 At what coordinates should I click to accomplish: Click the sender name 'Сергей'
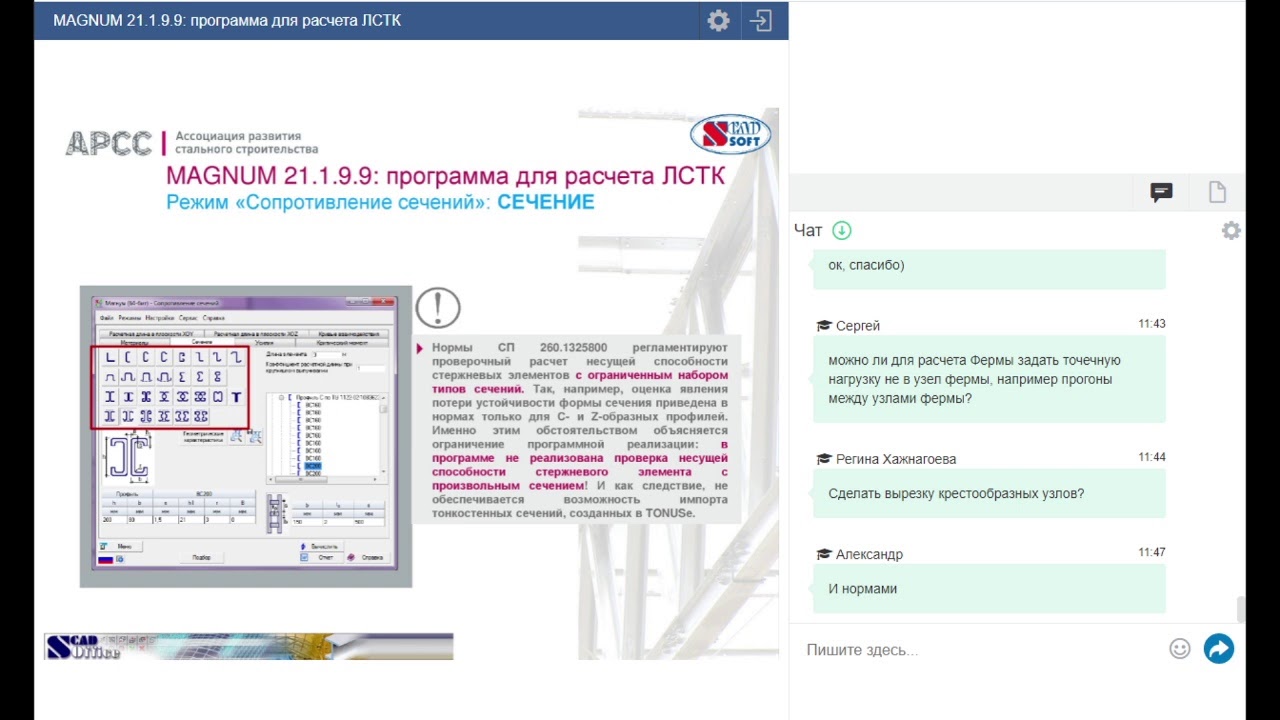point(858,326)
